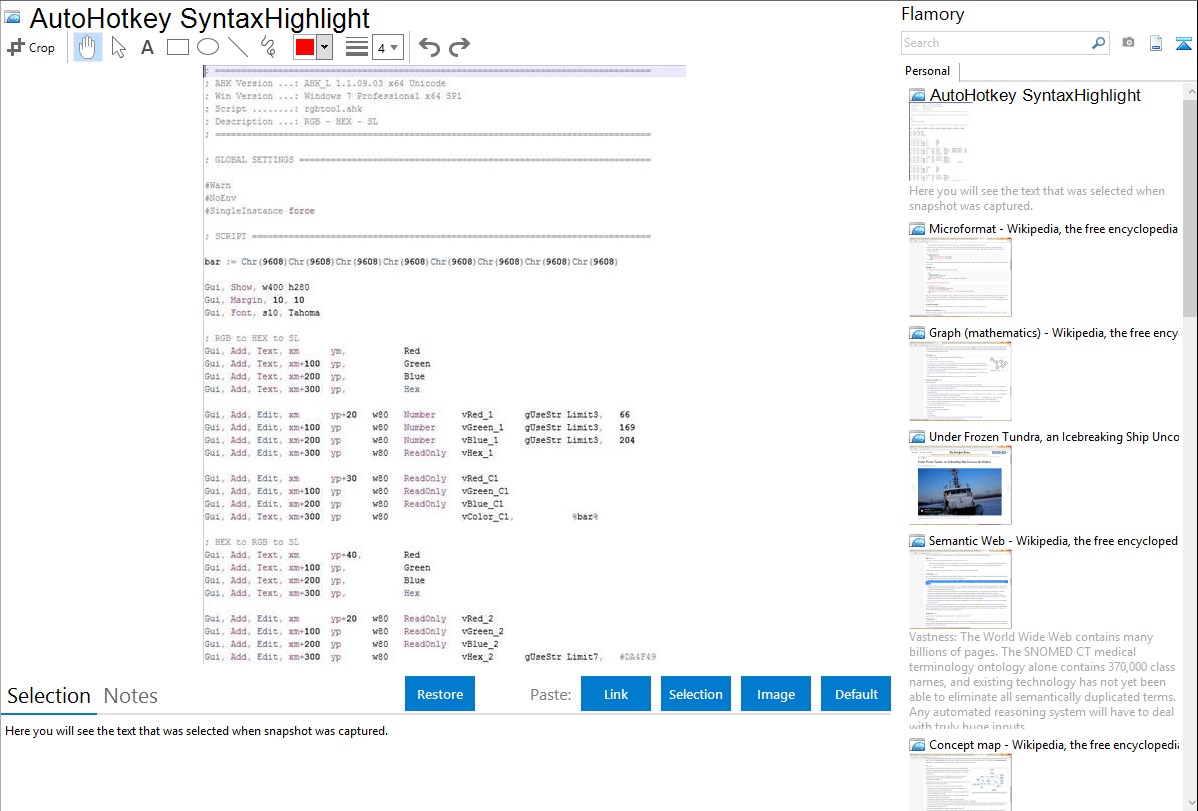The width and height of the screenshot is (1198, 811).
Task: Activate the hand pan tool
Action: click(88, 47)
